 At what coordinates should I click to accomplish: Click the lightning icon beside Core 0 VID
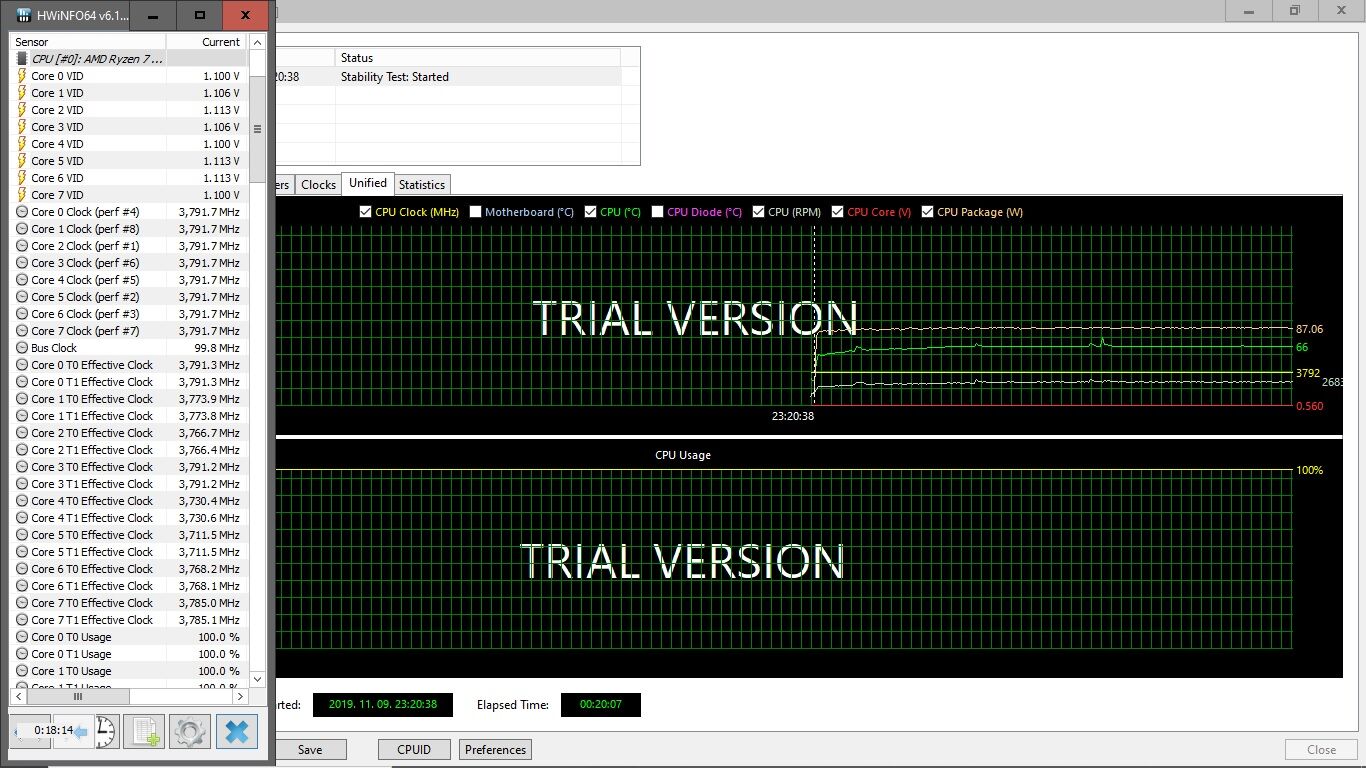pos(22,76)
